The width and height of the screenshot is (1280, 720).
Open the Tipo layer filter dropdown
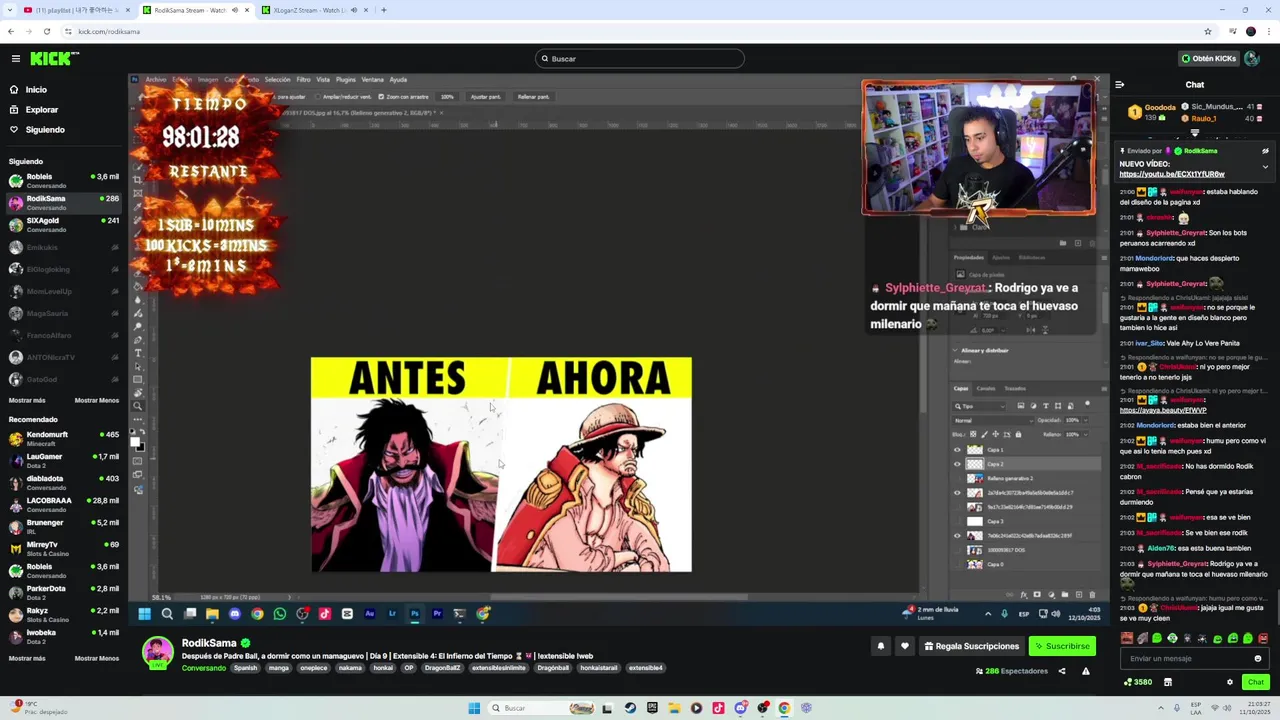979,406
